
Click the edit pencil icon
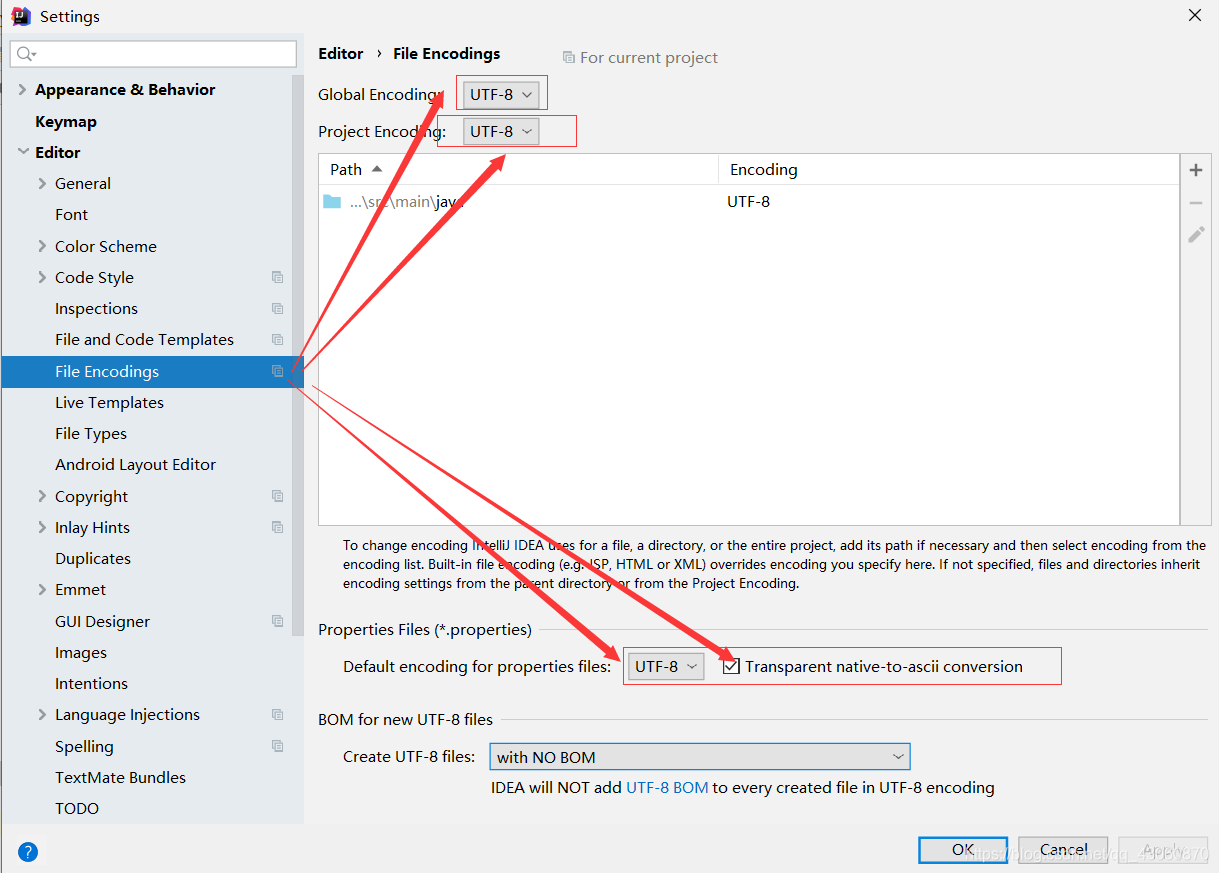[1195, 235]
